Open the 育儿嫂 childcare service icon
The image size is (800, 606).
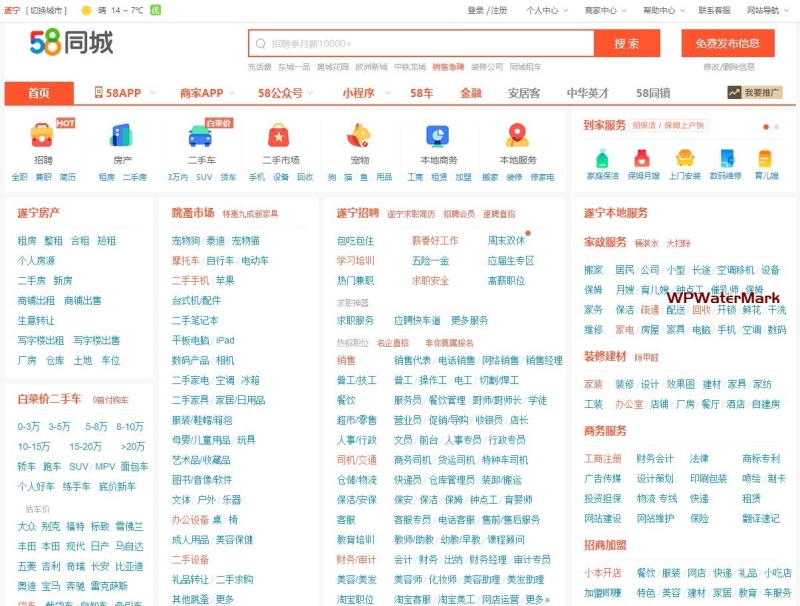764,158
